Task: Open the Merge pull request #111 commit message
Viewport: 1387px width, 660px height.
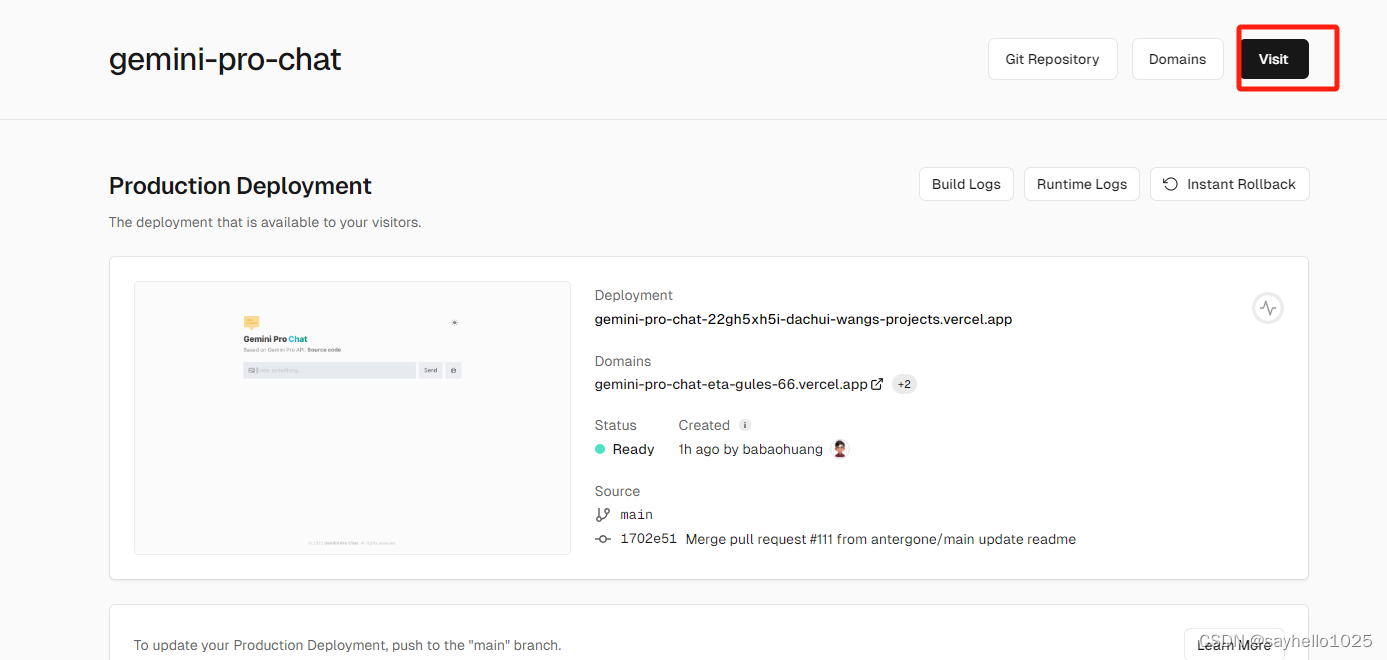Action: tap(881, 539)
